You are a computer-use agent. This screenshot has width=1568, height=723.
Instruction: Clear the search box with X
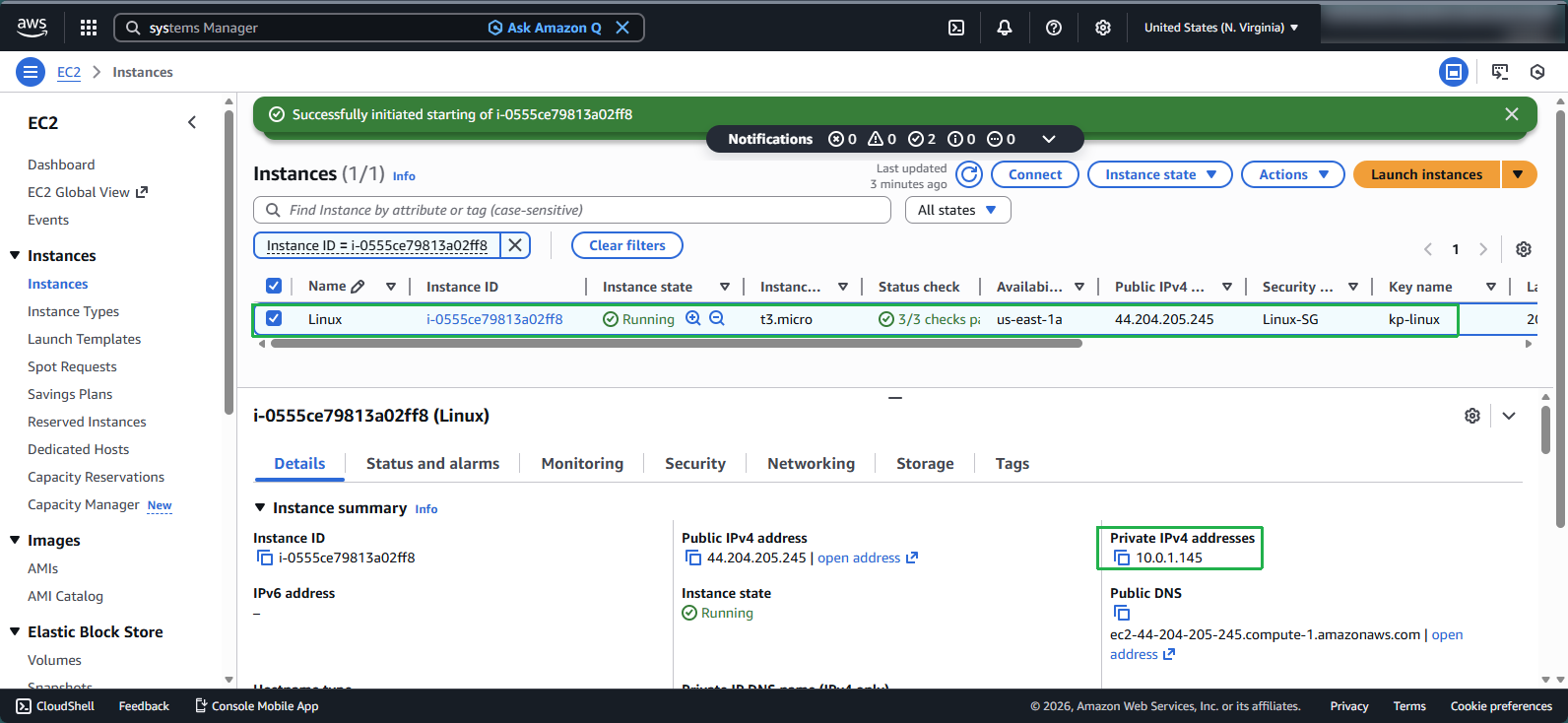pos(622,28)
